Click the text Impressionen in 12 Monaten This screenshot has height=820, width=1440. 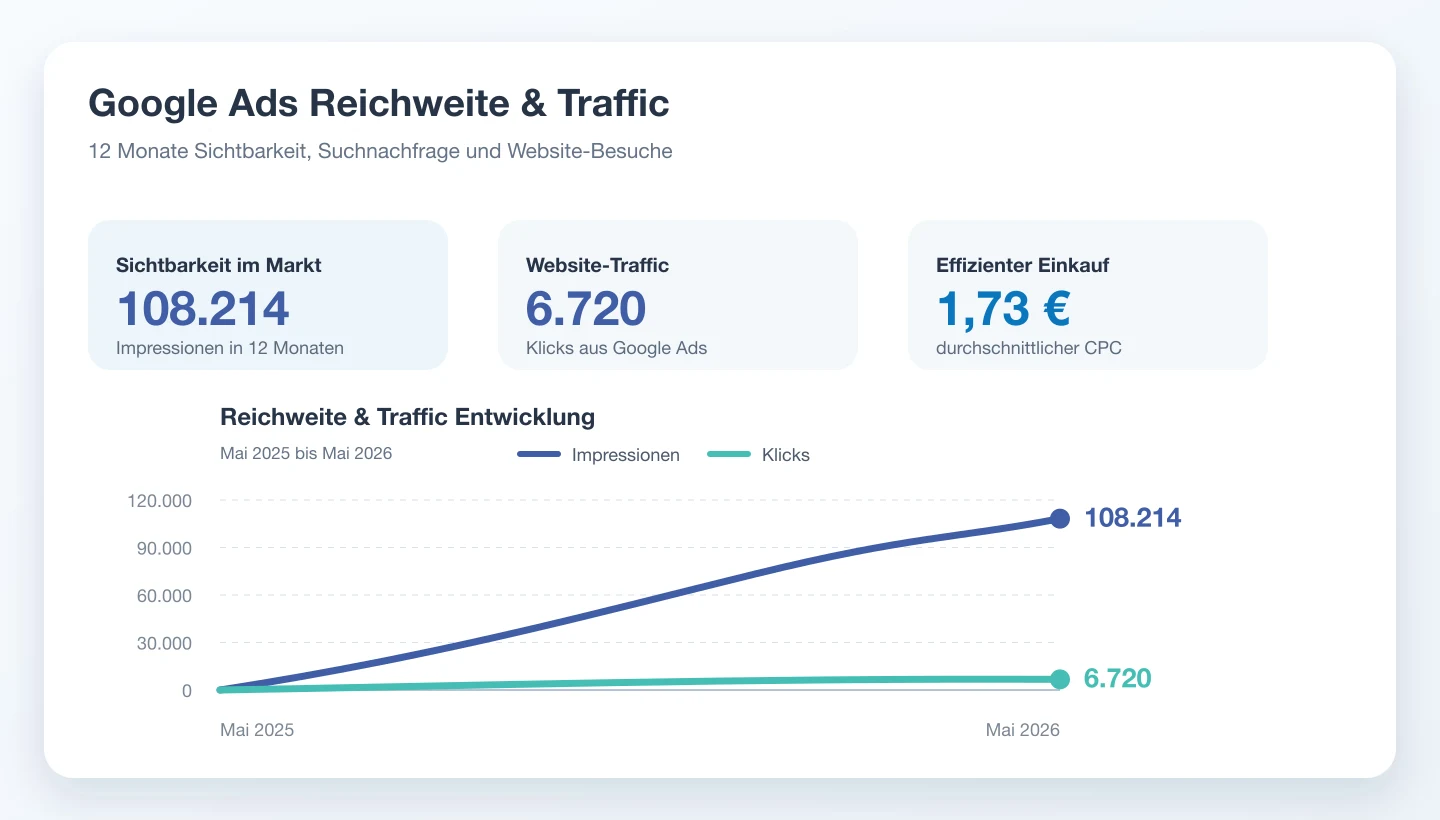[230, 348]
